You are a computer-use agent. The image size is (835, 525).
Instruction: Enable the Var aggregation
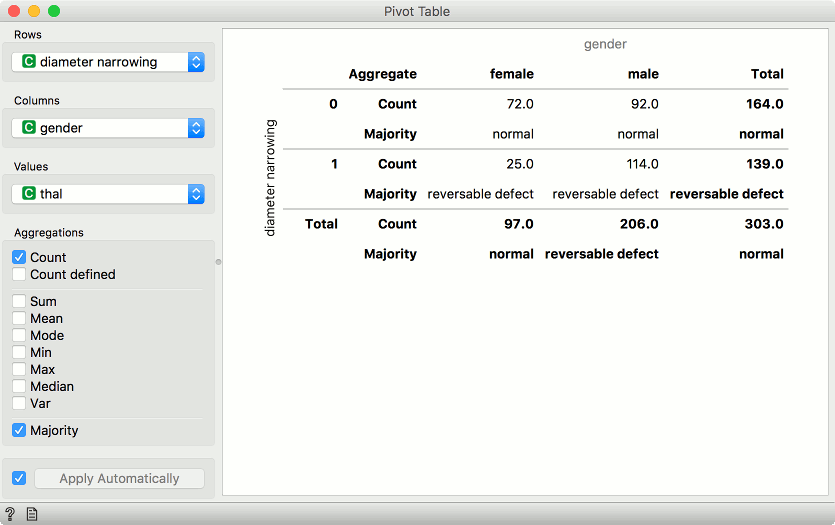[x=19, y=403]
